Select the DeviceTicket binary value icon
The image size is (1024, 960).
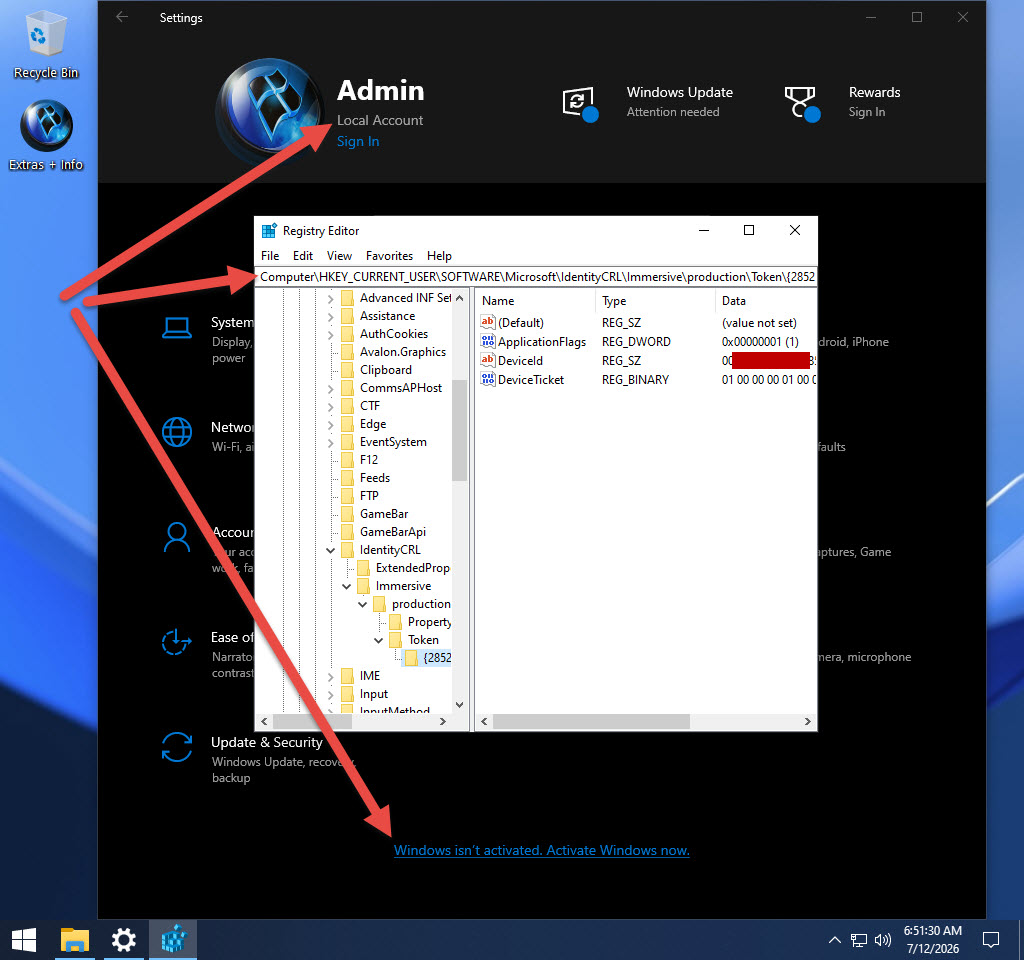click(487, 379)
